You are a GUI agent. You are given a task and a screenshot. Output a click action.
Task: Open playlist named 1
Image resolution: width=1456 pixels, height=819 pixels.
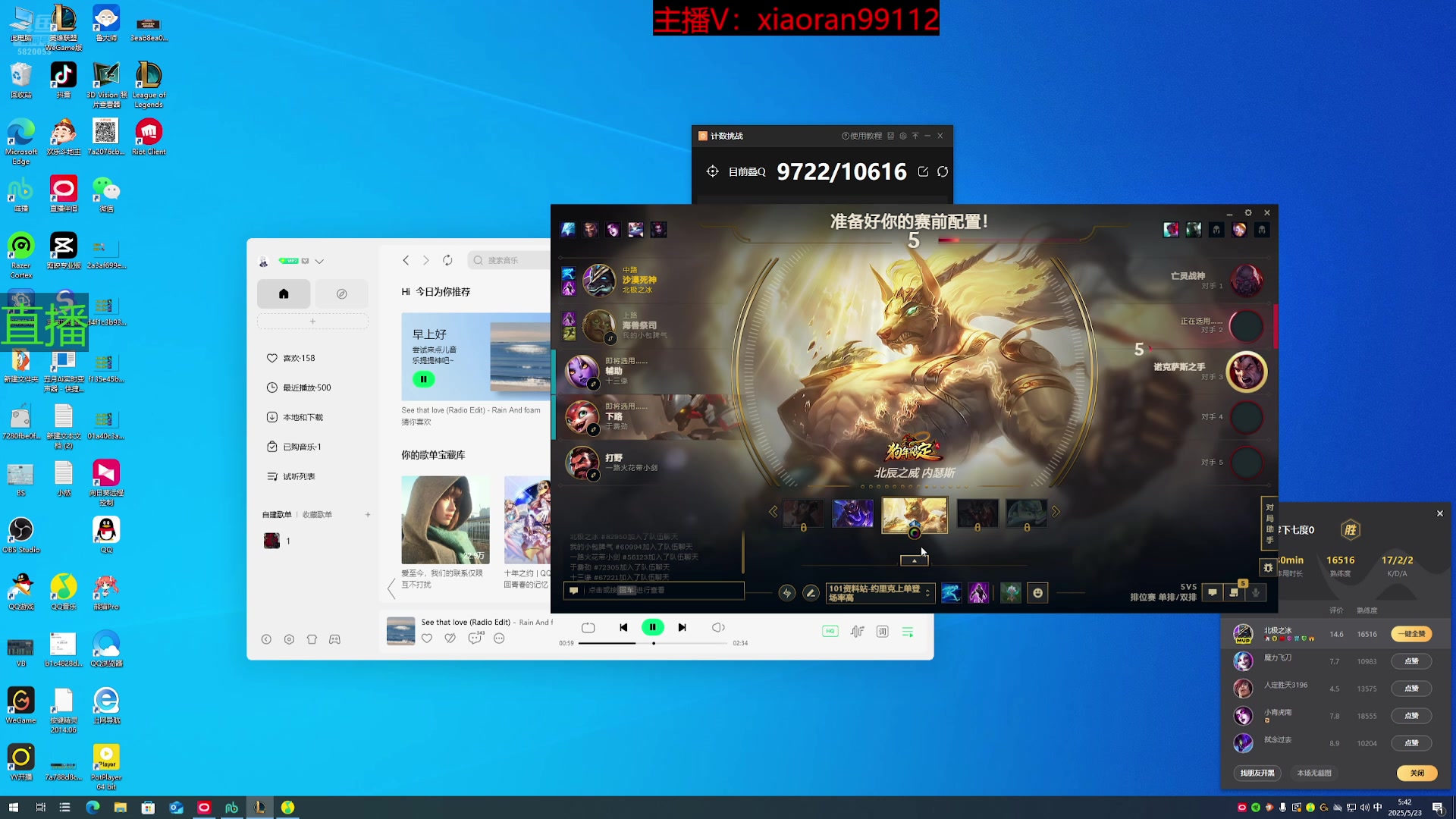pyautogui.click(x=278, y=541)
